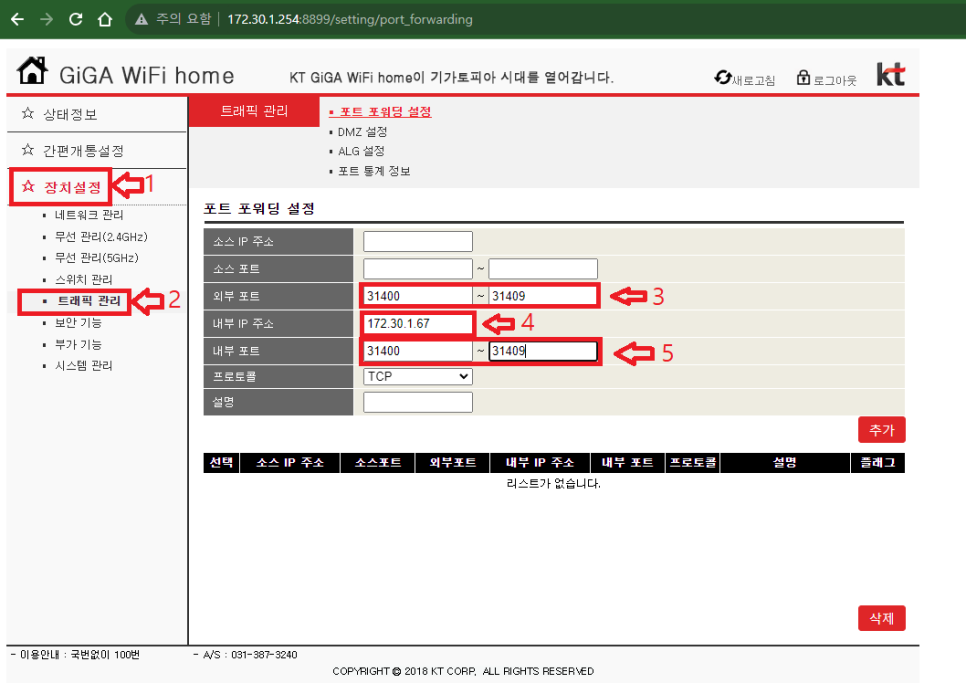Click the 소스포트 table header
The image size is (966, 683).
pyautogui.click(x=378, y=463)
